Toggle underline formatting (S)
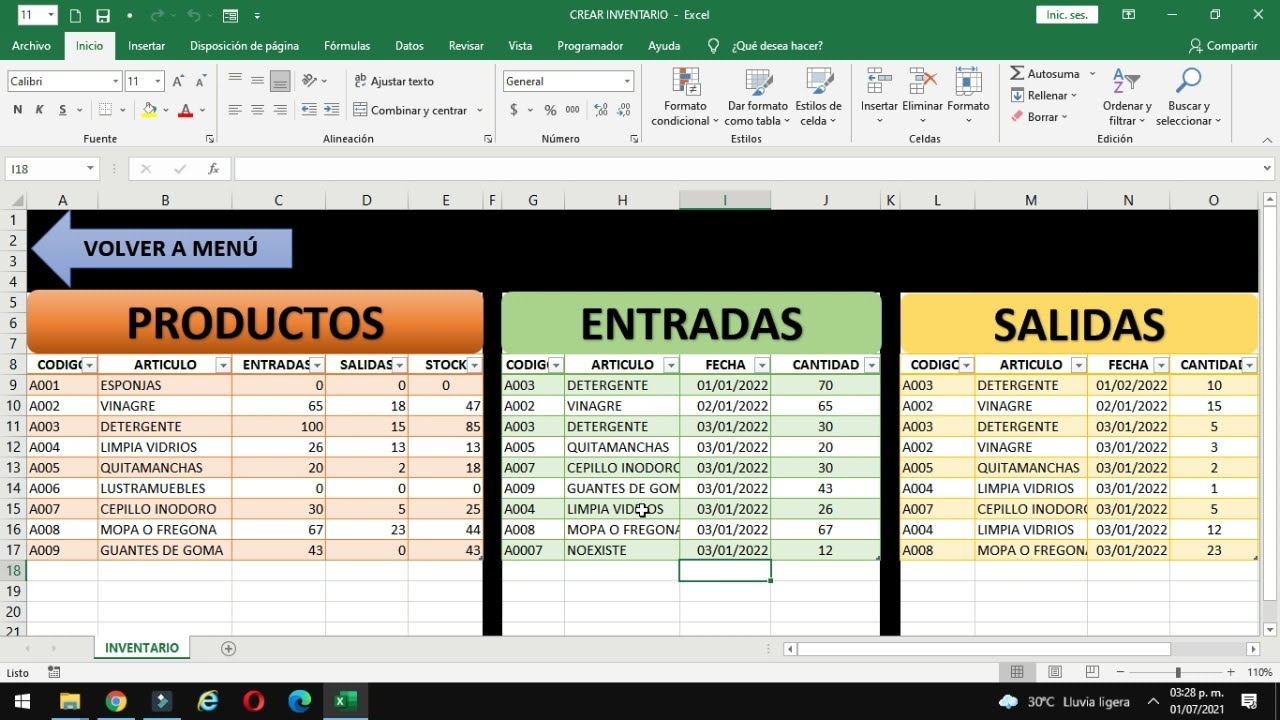This screenshot has width=1280, height=720. 63,110
